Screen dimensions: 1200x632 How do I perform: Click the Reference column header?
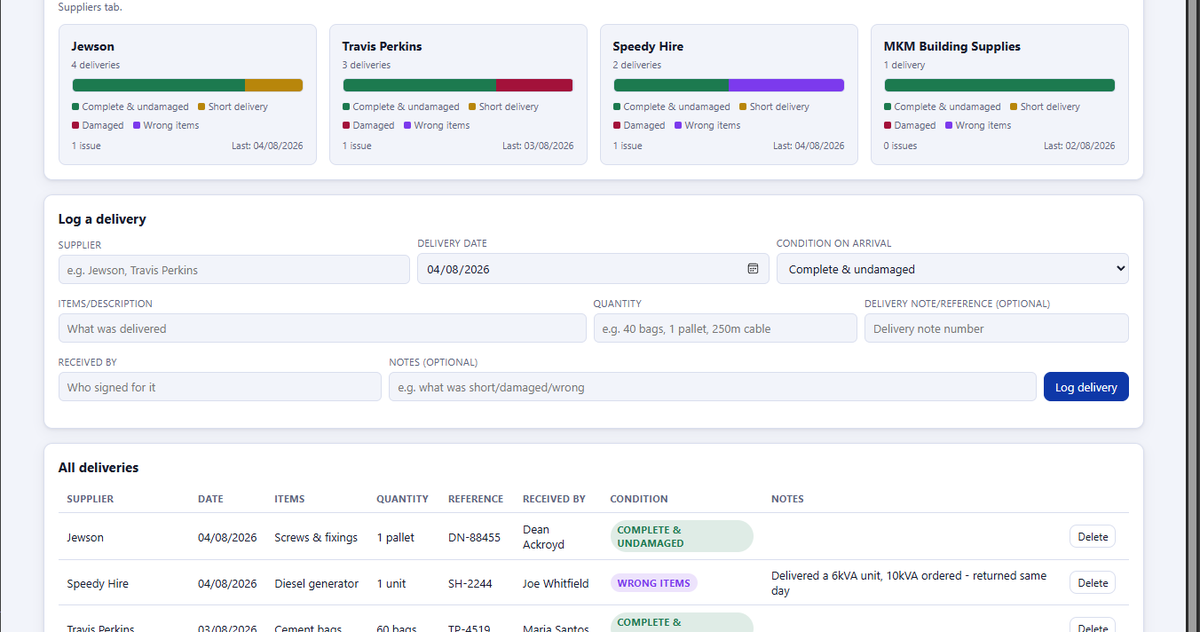(476, 499)
